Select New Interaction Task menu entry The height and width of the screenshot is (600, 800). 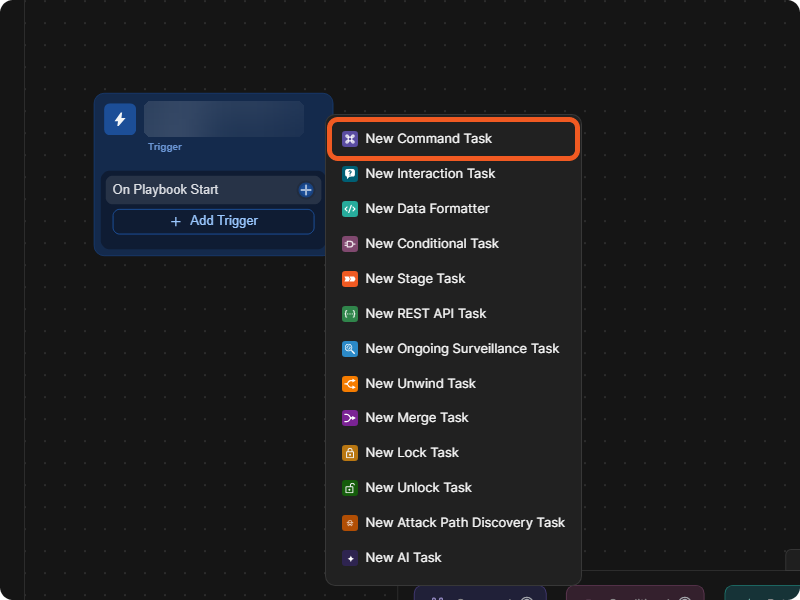453,174
